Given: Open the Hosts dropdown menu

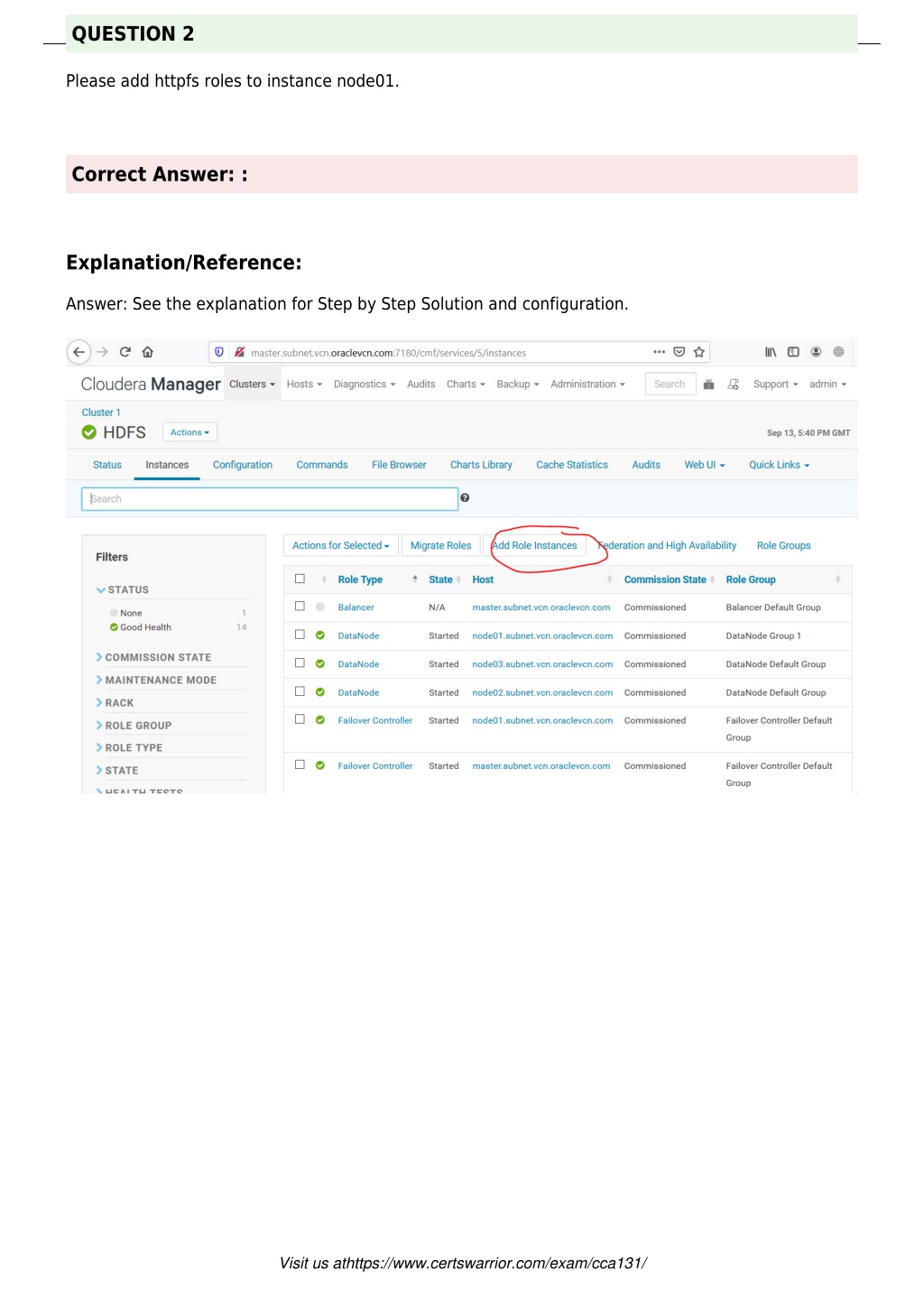Looking at the screenshot, I should click(304, 385).
